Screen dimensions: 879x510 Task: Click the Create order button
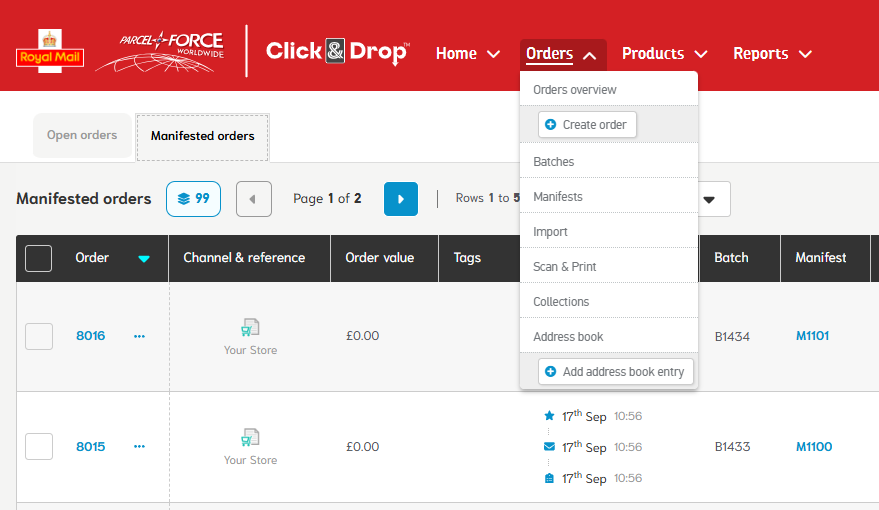587,124
